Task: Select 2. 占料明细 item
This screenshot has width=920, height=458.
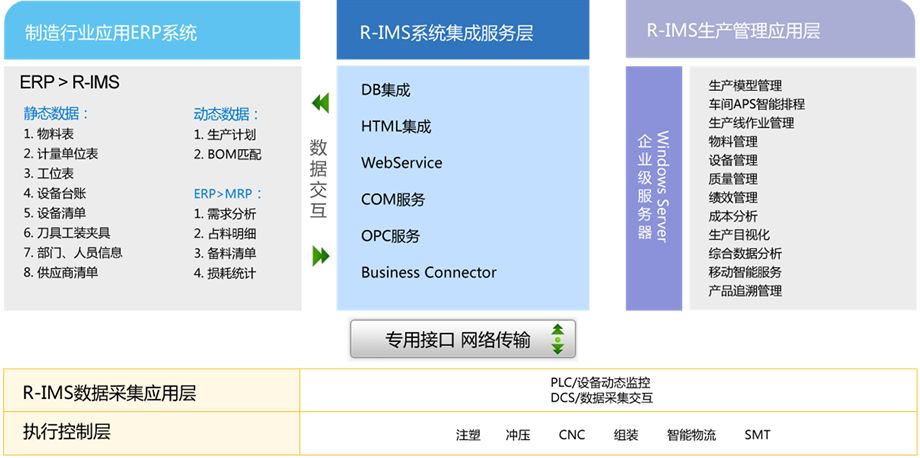Action: [x=225, y=233]
